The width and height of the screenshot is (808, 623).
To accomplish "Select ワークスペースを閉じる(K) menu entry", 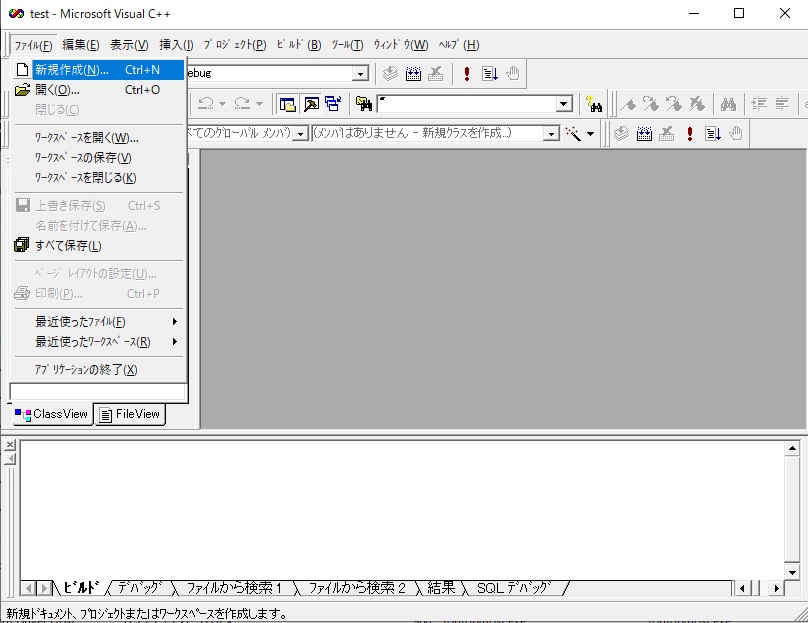I will (x=98, y=178).
